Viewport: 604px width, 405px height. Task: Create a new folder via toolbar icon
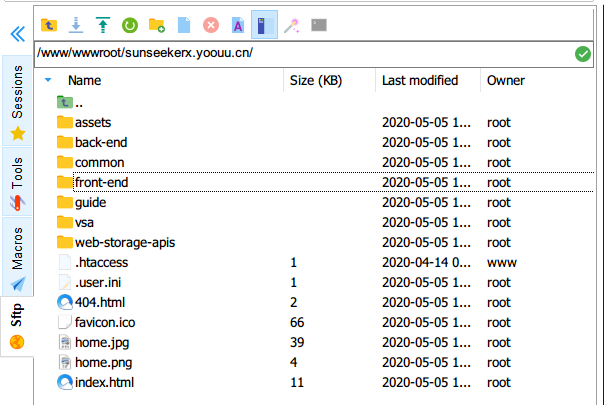156,23
